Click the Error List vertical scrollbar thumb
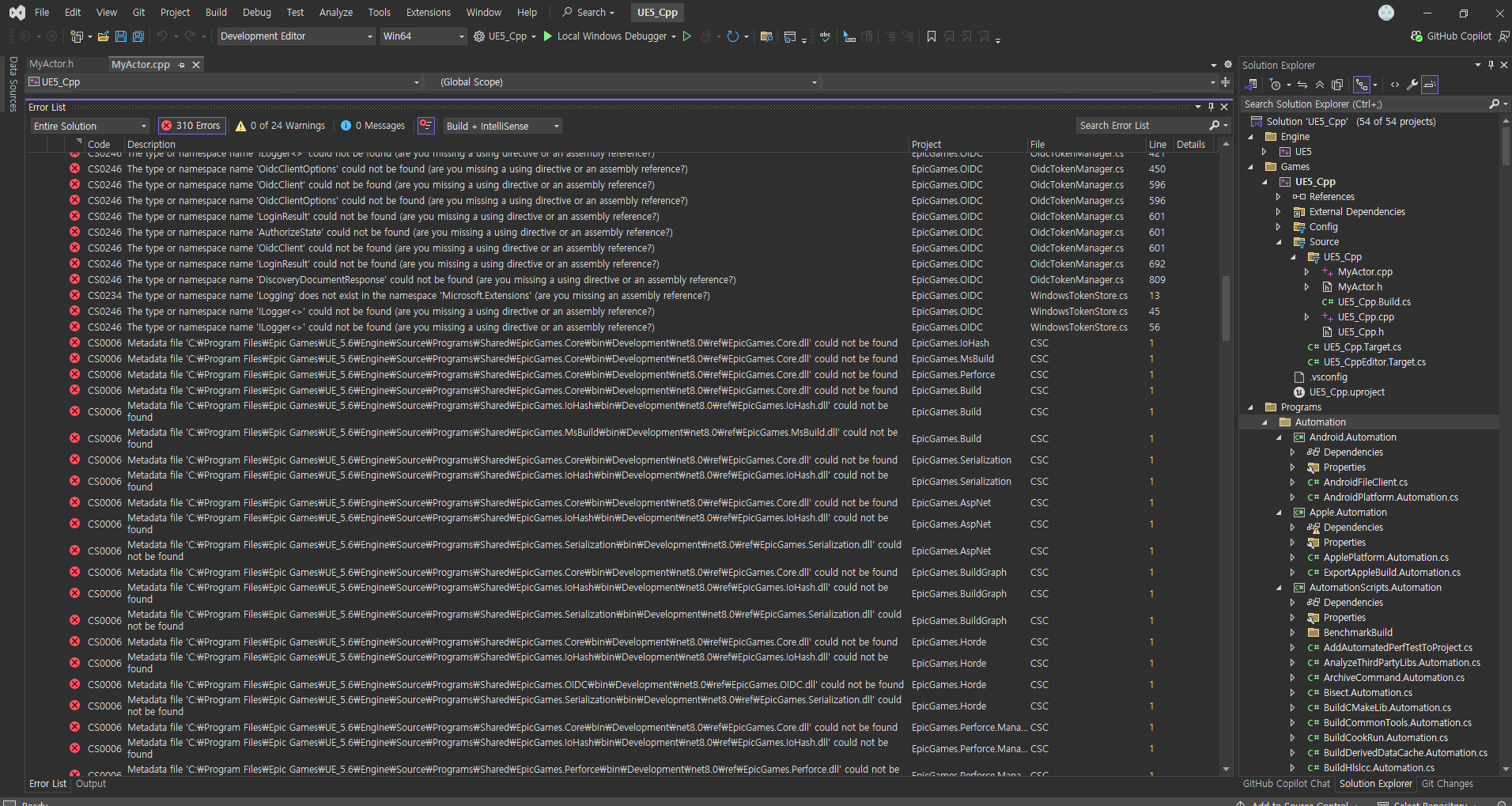The width and height of the screenshot is (1512, 806). coord(1226,308)
